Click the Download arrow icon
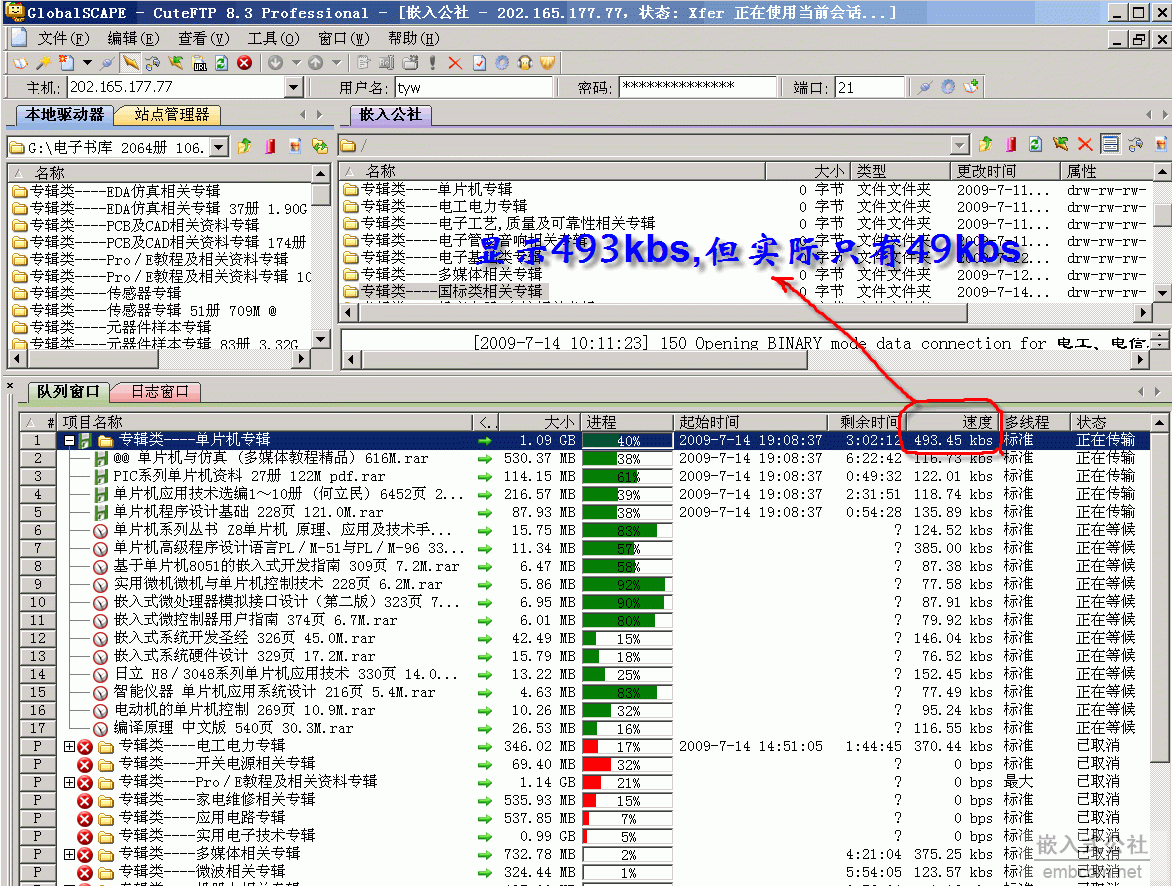Viewport: 1172px width, 886px height. (276, 63)
